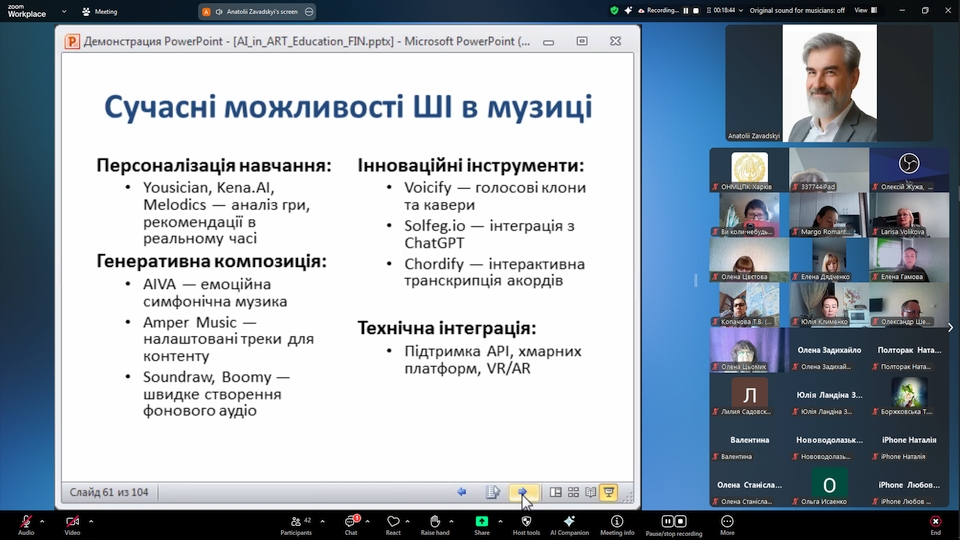Select Anatolii Zavadskyi's screen tab
This screenshot has height=540, width=960.
(257, 11)
